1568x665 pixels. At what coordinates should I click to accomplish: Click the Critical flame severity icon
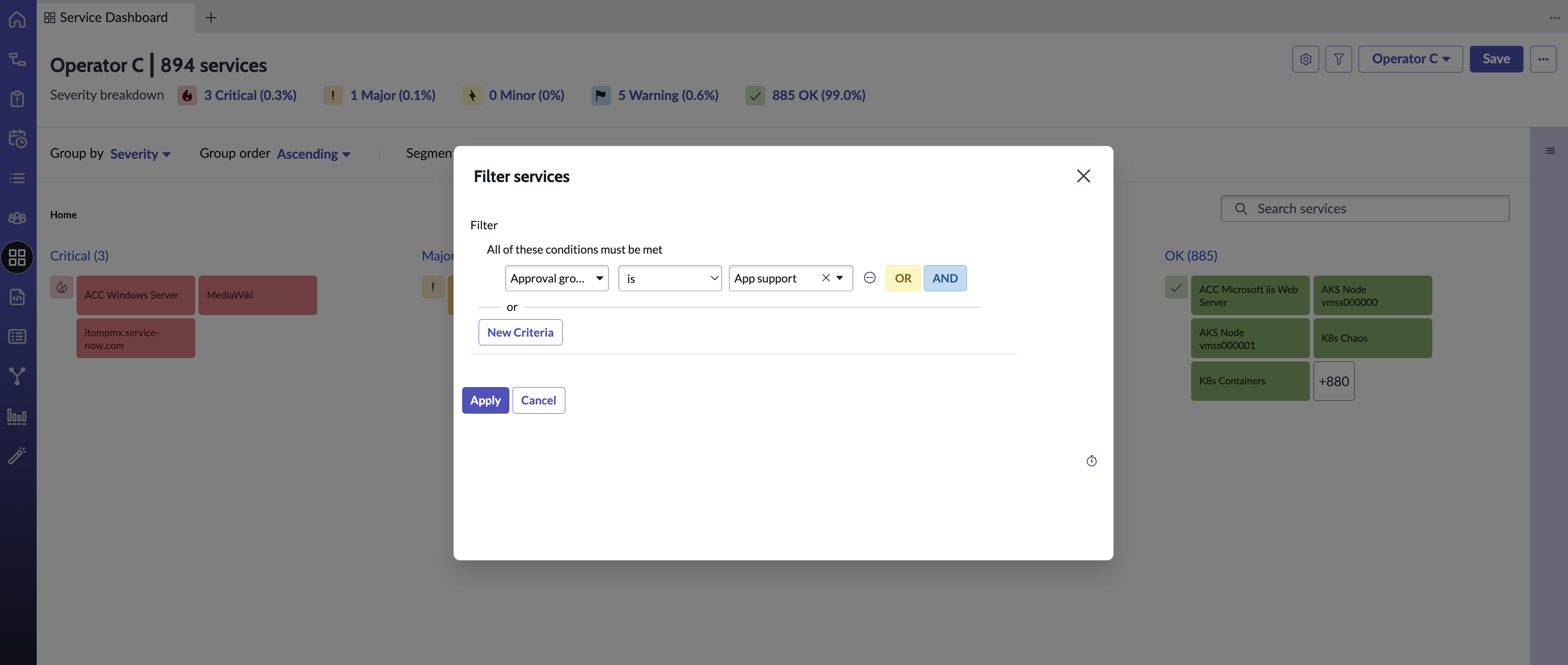pyautogui.click(x=187, y=95)
